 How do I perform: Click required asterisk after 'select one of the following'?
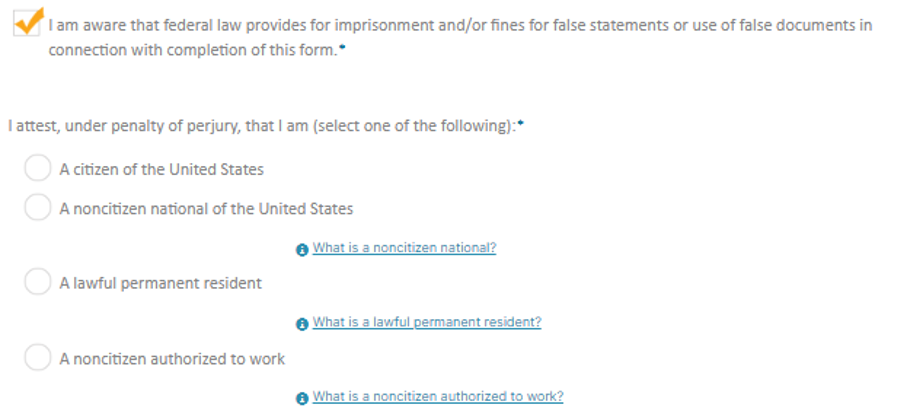pos(521,124)
